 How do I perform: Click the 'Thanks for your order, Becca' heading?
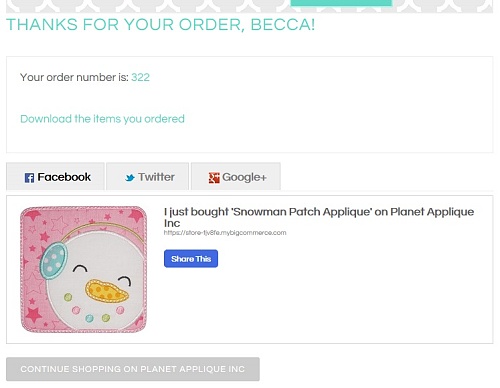click(160, 25)
